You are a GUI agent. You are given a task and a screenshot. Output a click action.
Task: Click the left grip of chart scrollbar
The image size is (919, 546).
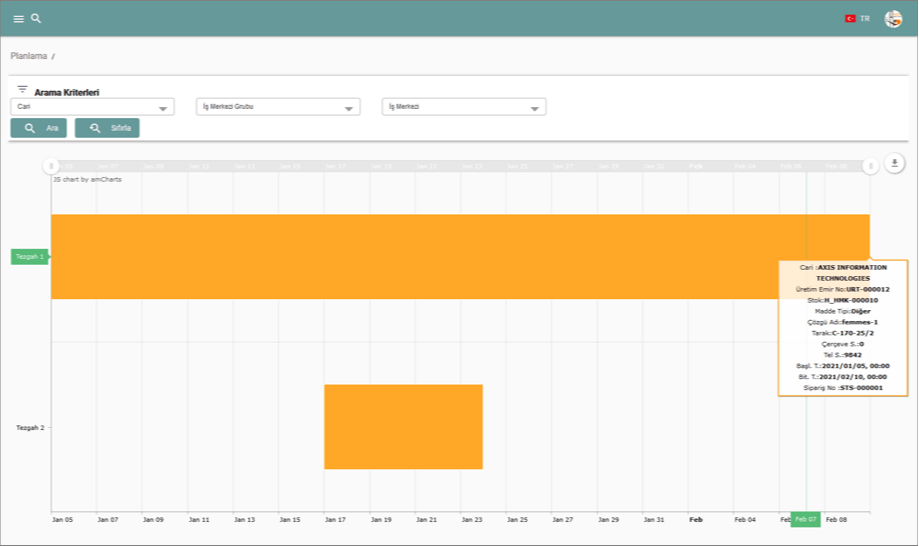51,165
